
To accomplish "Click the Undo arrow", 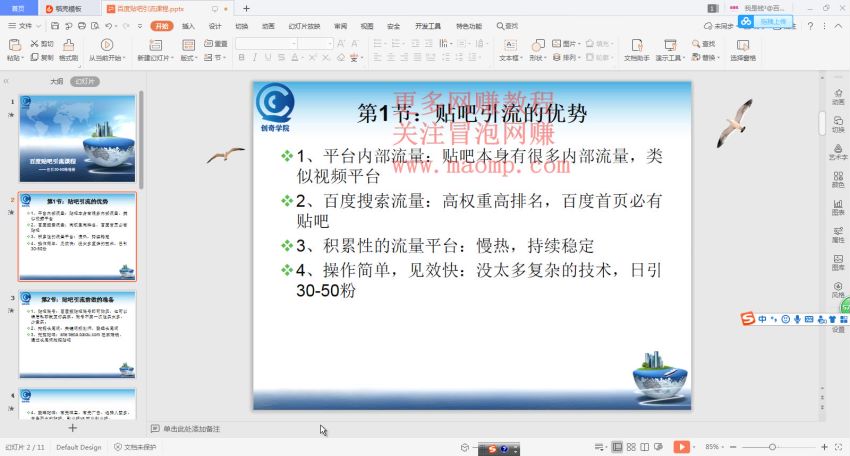I will 108,25.
